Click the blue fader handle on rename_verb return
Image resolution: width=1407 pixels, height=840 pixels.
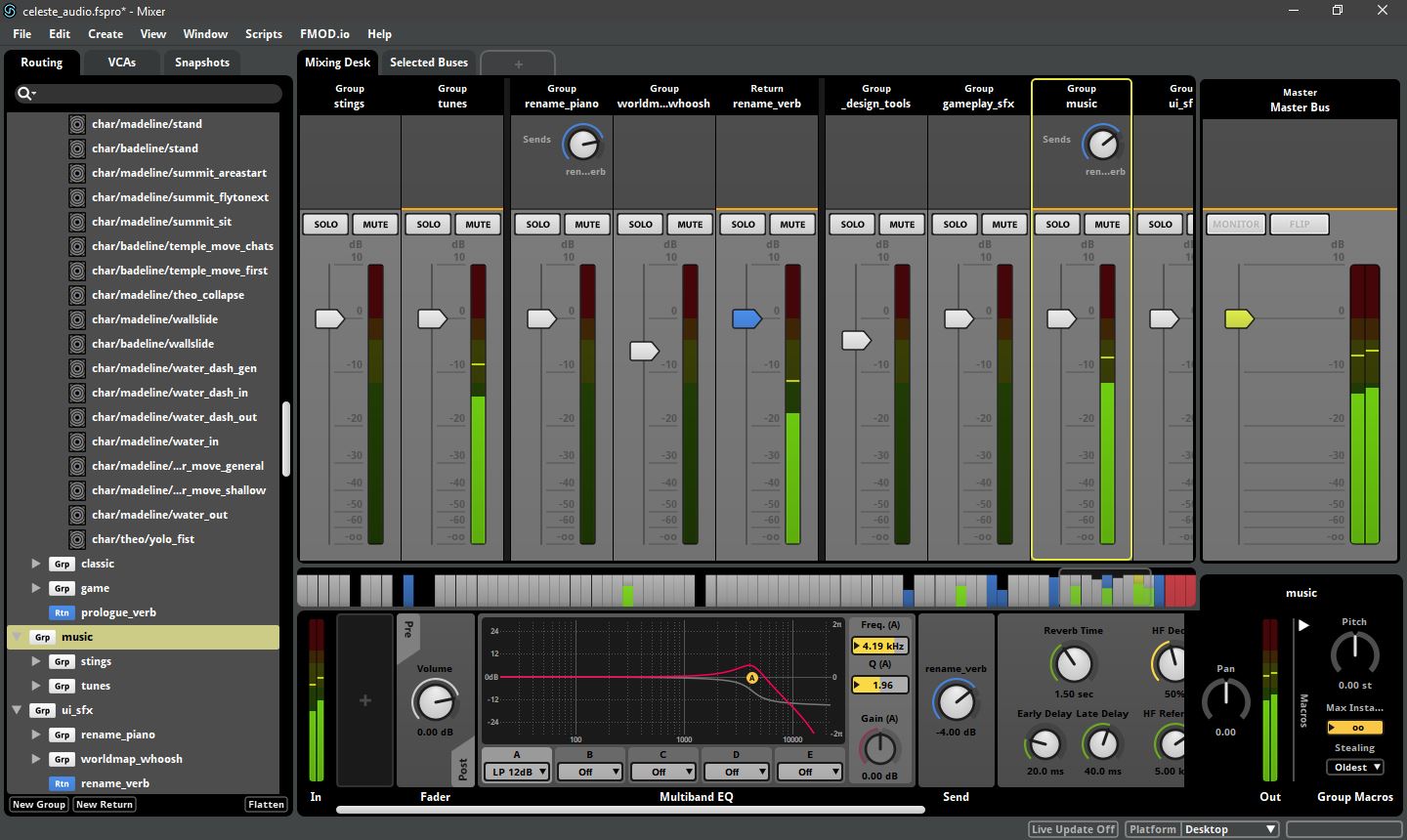[x=746, y=317]
